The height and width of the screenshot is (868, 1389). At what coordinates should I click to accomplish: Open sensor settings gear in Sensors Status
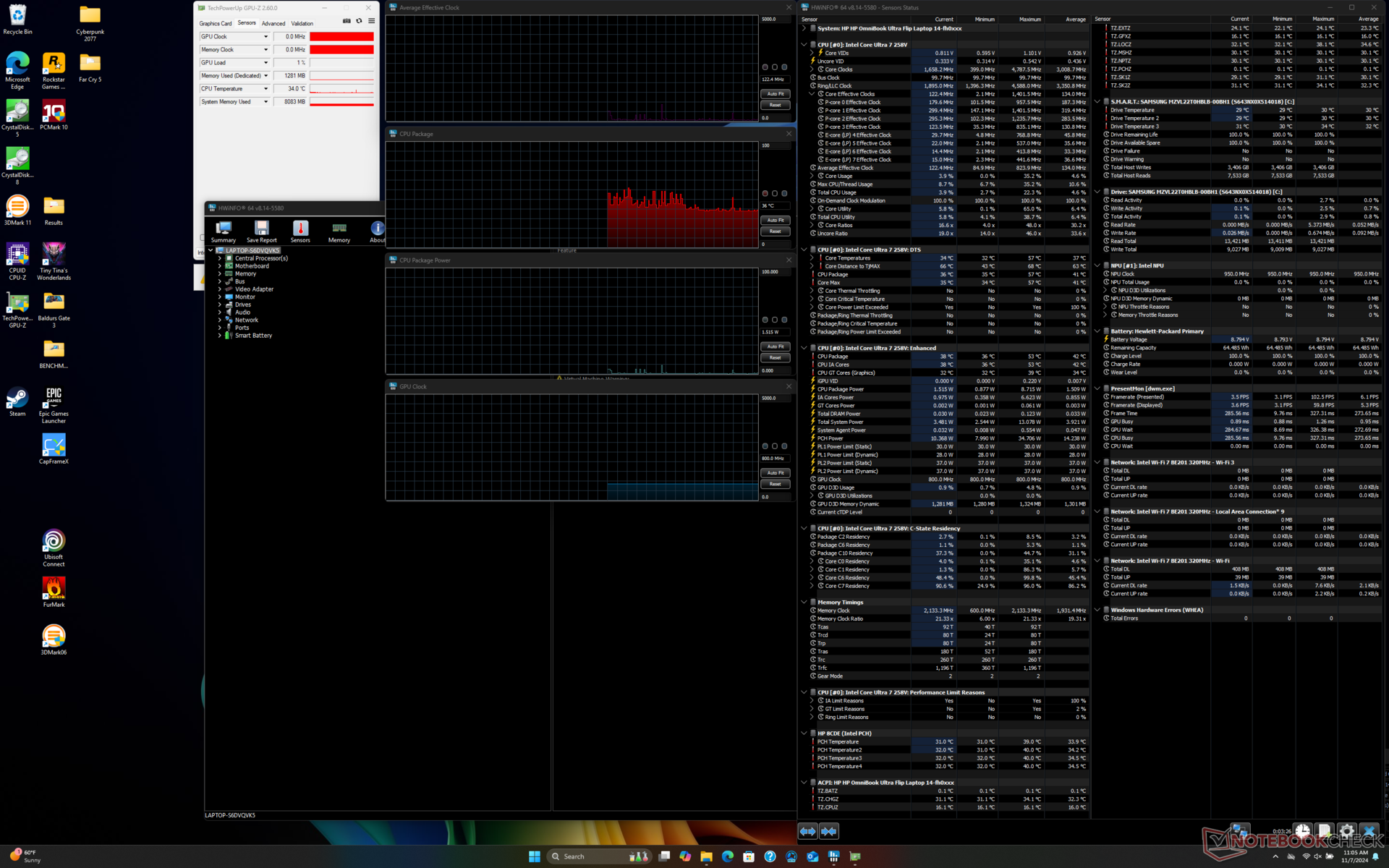coord(1346,831)
